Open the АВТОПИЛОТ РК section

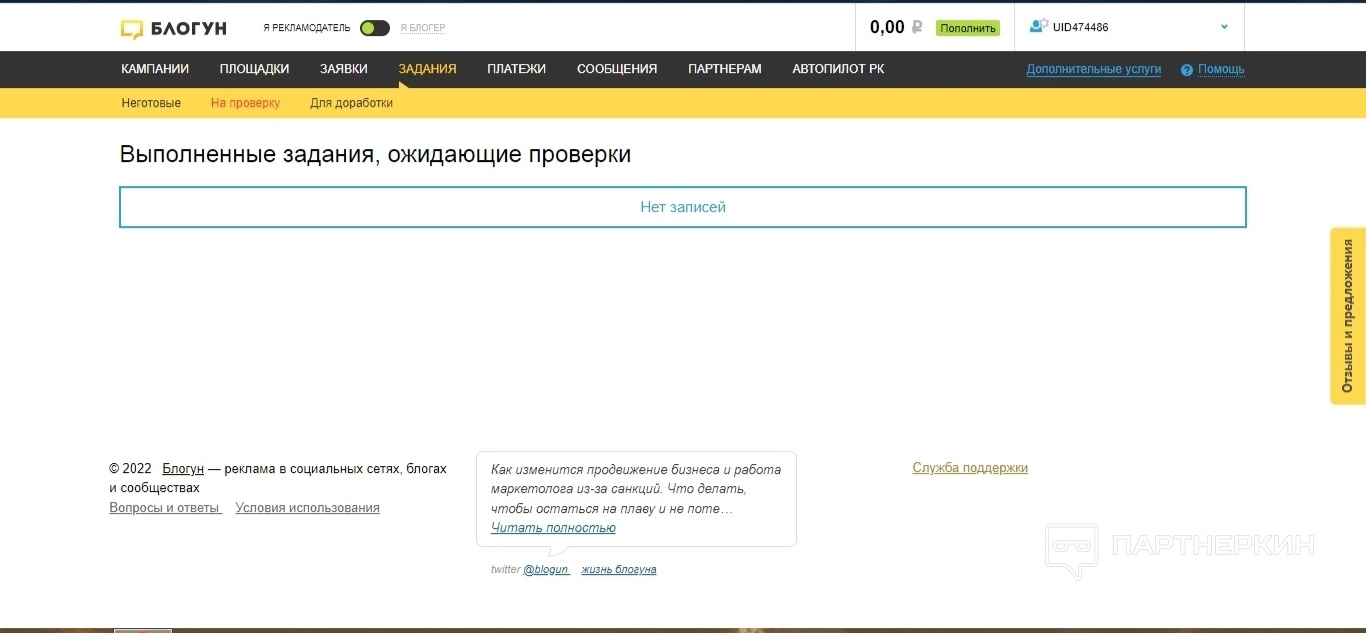pos(837,69)
